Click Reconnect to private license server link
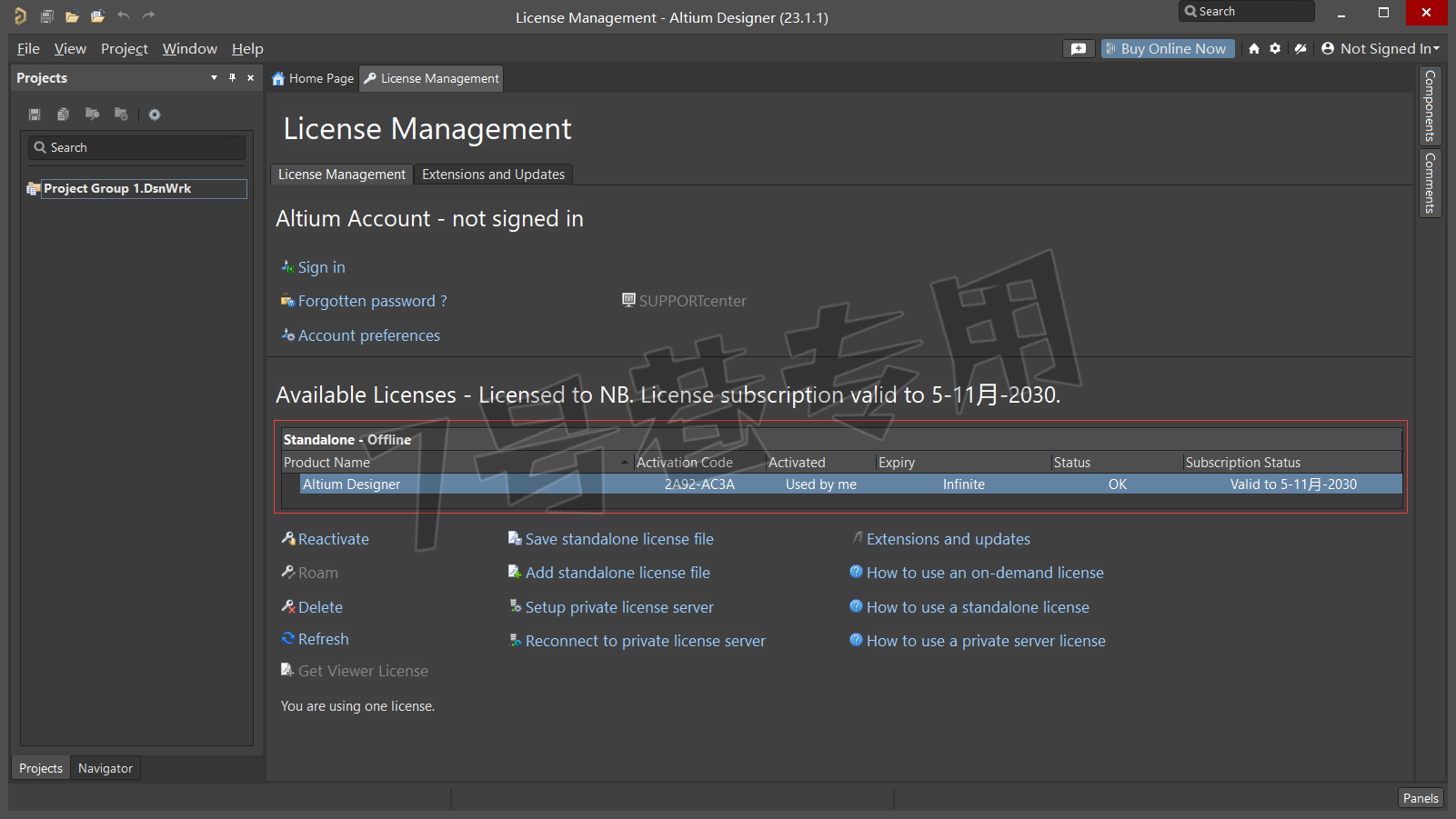Image resolution: width=1456 pixels, height=819 pixels. pos(645,641)
